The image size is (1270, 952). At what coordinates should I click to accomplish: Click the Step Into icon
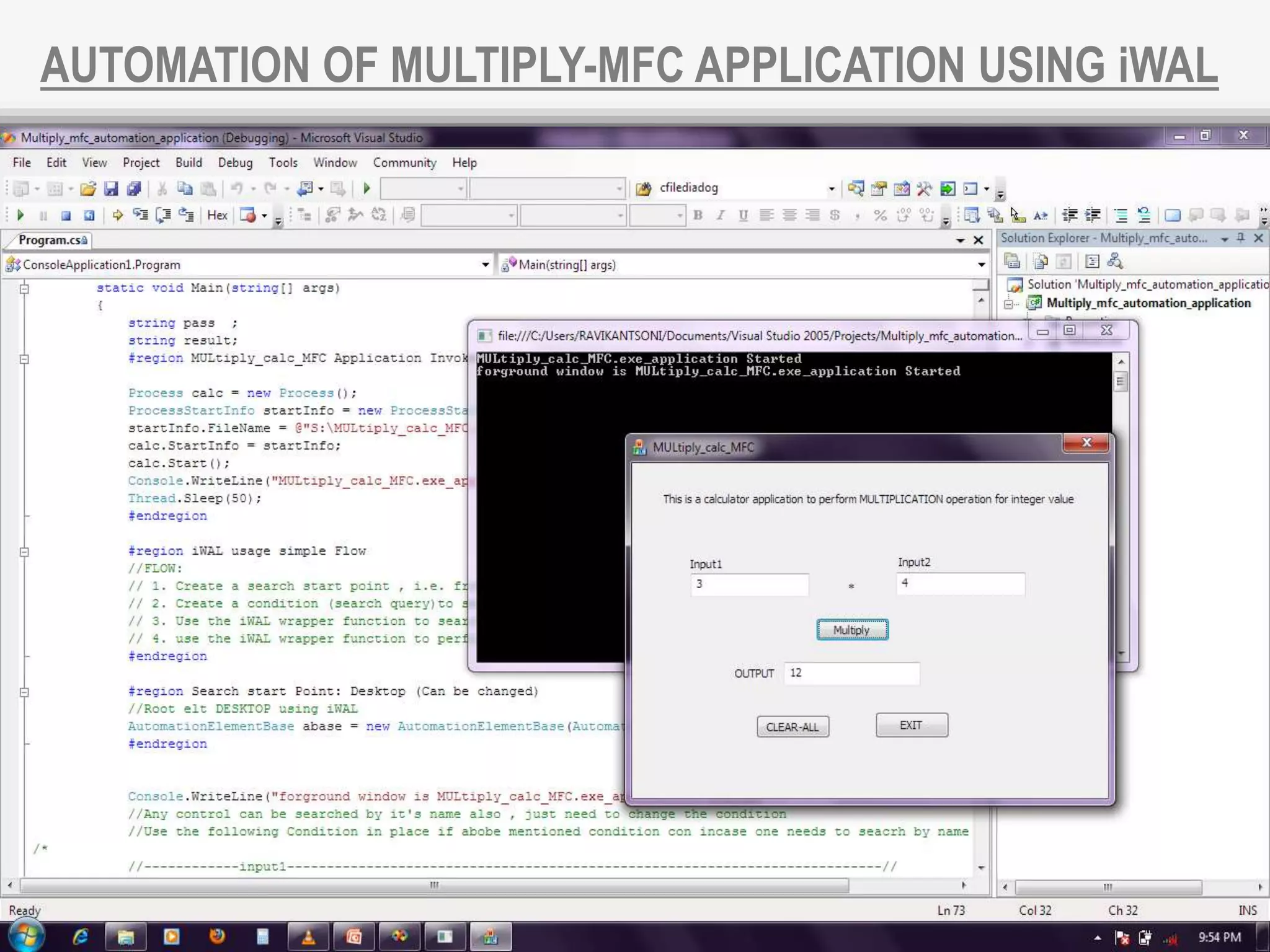[141, 216]
